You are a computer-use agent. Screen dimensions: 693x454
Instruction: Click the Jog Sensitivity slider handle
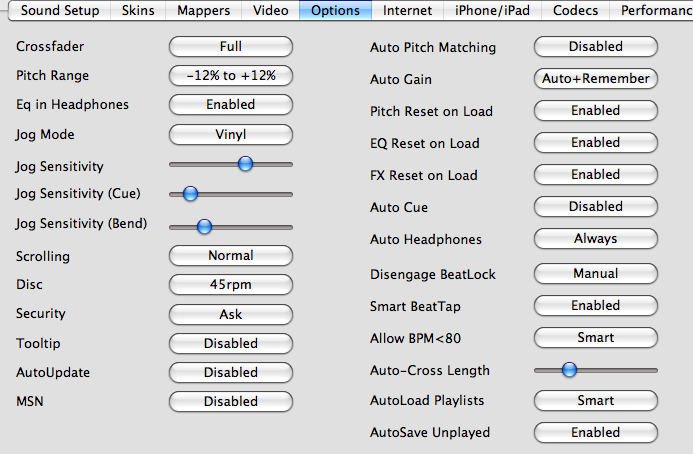[x=245, y=163]
